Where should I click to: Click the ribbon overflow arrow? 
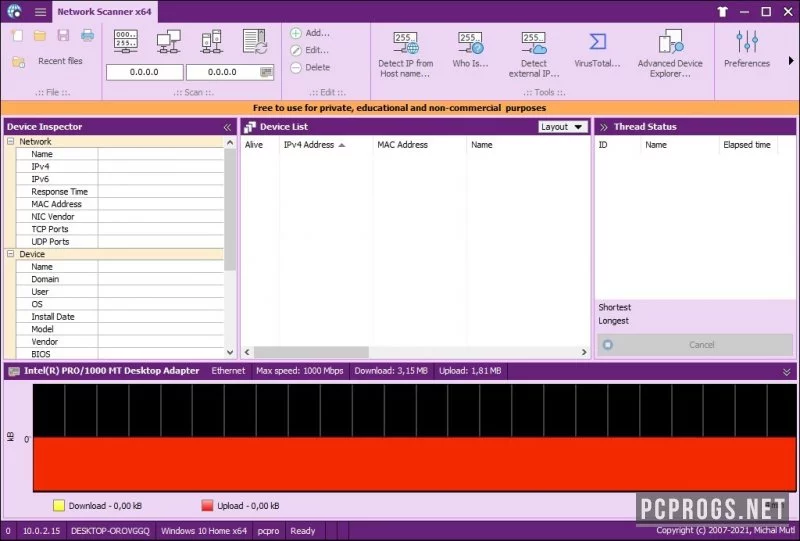coord(791,61)
